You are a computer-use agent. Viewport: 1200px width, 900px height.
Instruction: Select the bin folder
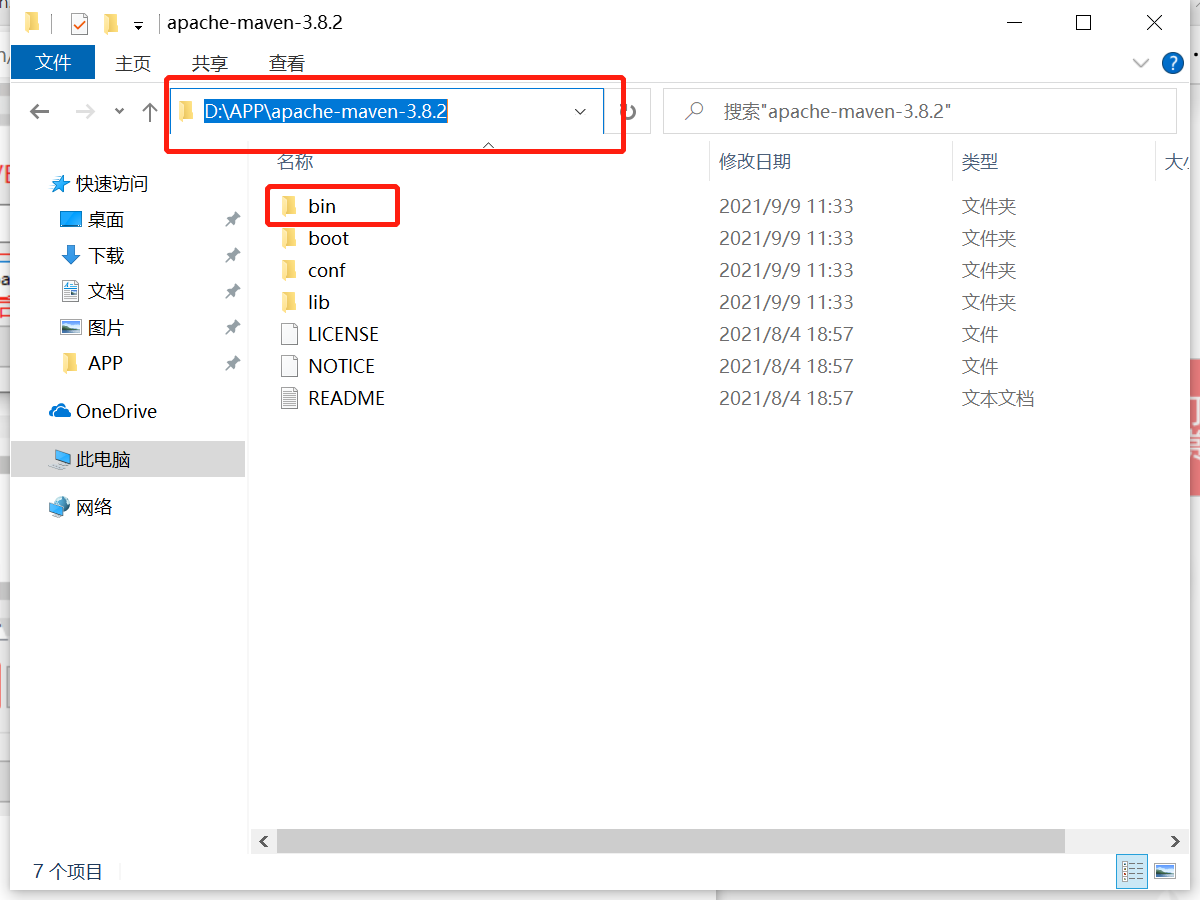322,206
